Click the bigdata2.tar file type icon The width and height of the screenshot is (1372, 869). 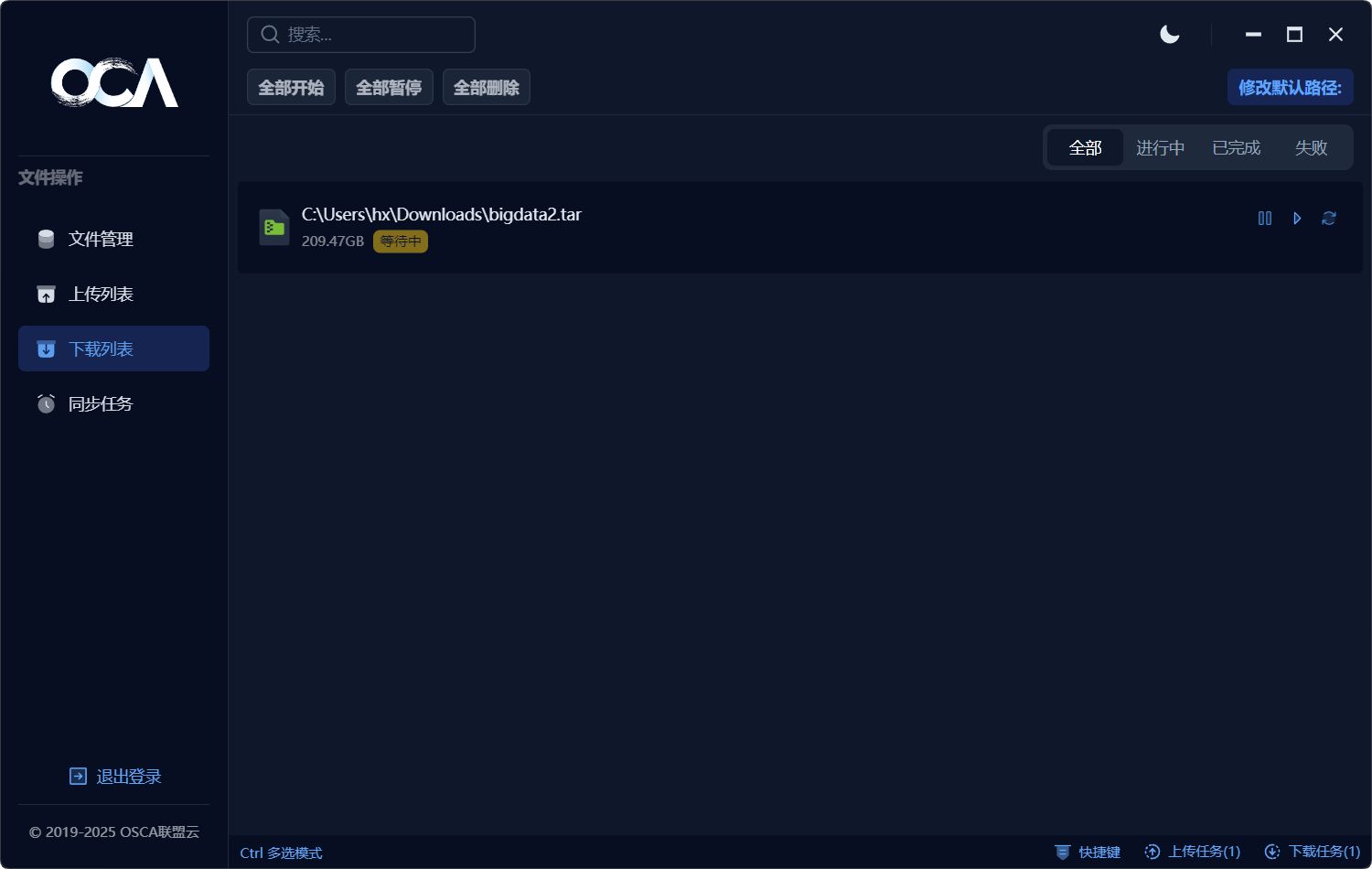click(273, 228)
